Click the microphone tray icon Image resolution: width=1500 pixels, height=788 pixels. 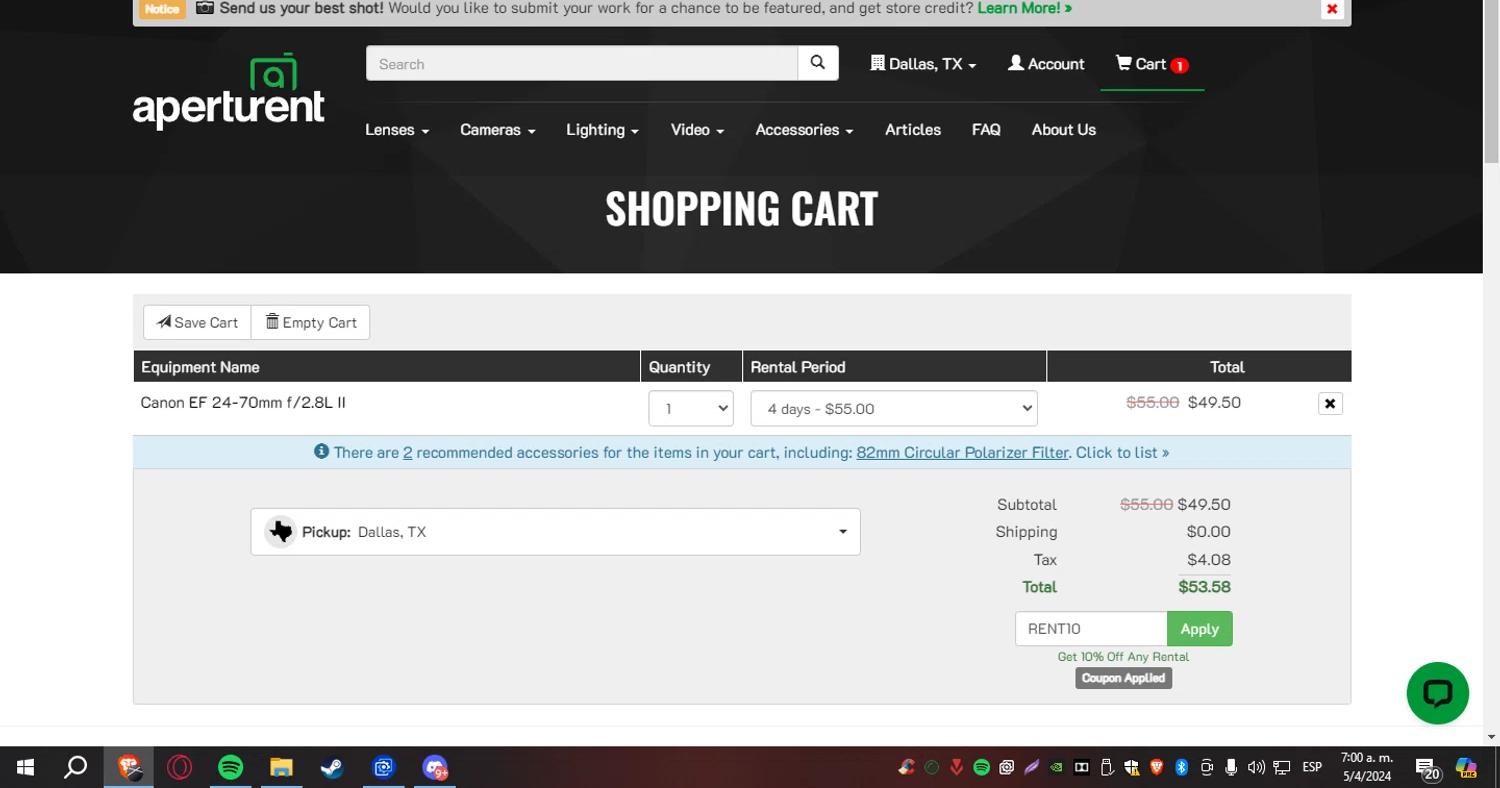tap(1231, 767)
